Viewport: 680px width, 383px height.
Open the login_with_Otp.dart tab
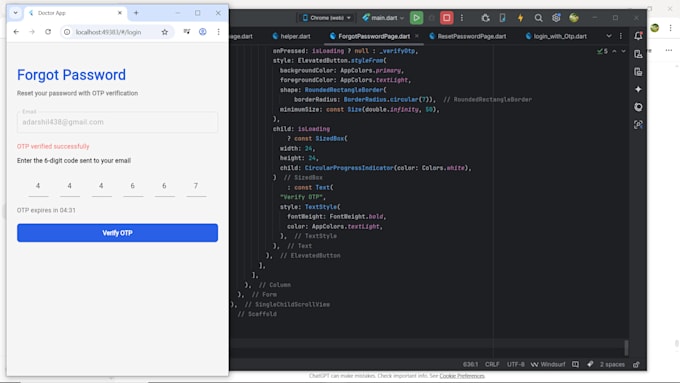pyautogui.click(x=556, y=36)
